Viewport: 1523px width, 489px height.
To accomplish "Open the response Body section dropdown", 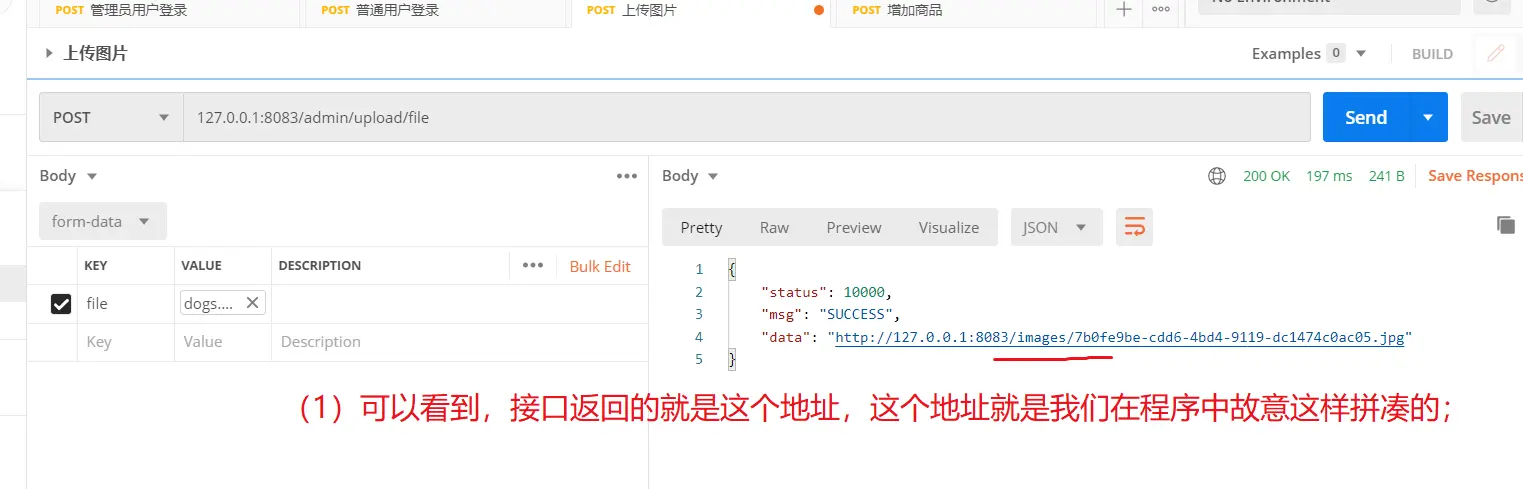I will [x=690, y=176].
